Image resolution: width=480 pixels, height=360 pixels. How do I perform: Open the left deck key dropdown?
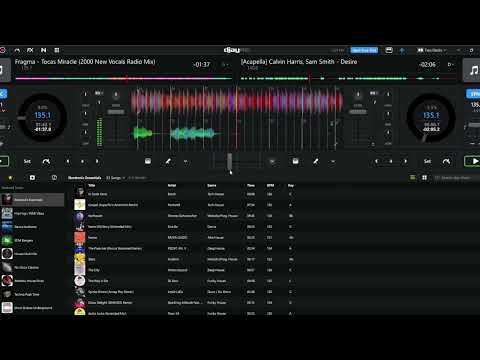pos(225,64)
